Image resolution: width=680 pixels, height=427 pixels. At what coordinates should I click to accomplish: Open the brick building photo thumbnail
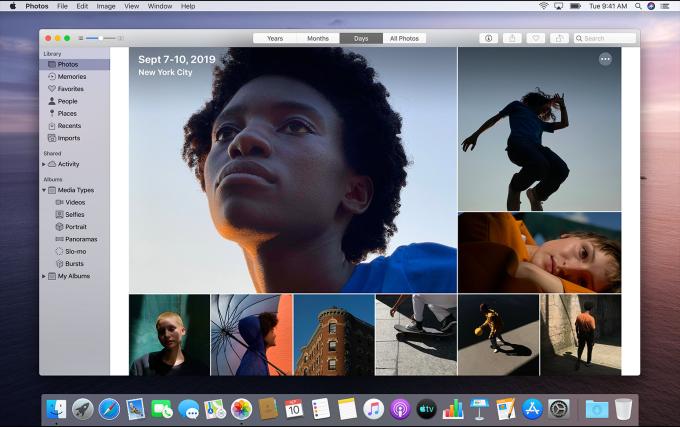click(334, 335)
